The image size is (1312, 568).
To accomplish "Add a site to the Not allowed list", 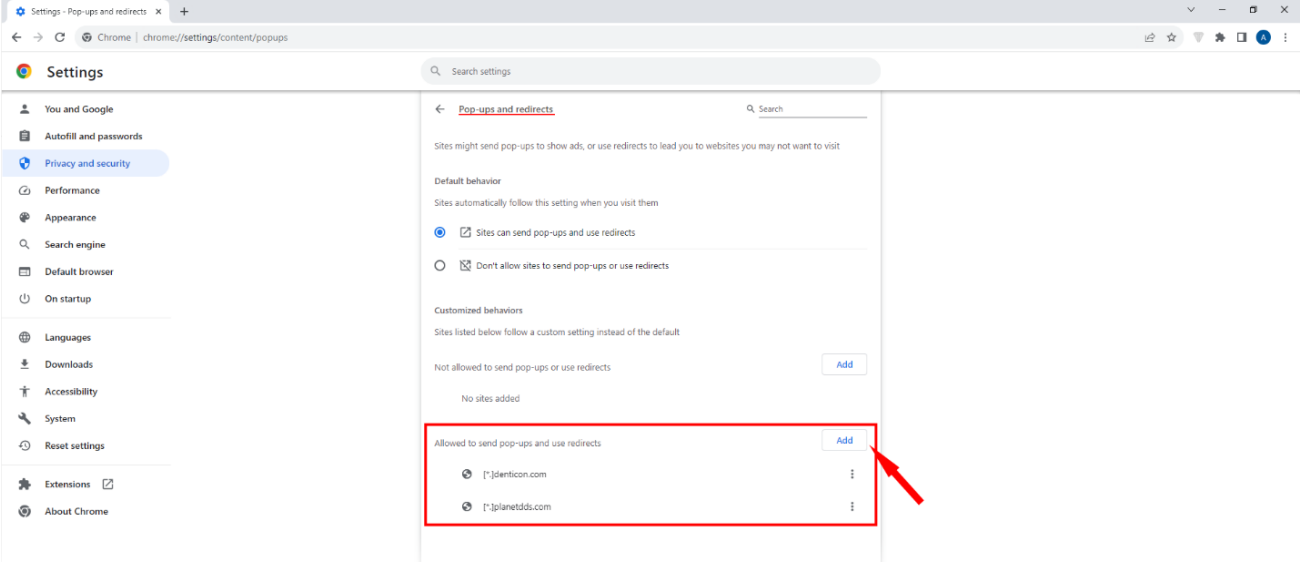I will (844, 365).
